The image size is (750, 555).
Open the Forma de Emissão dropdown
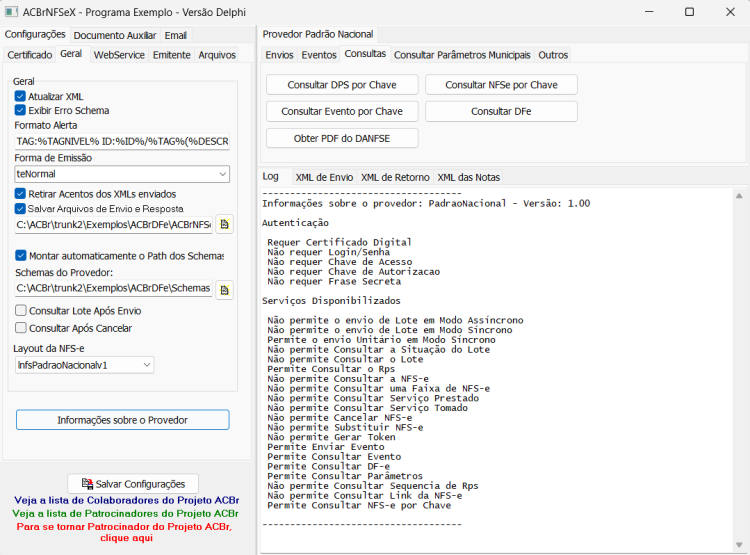222,174
